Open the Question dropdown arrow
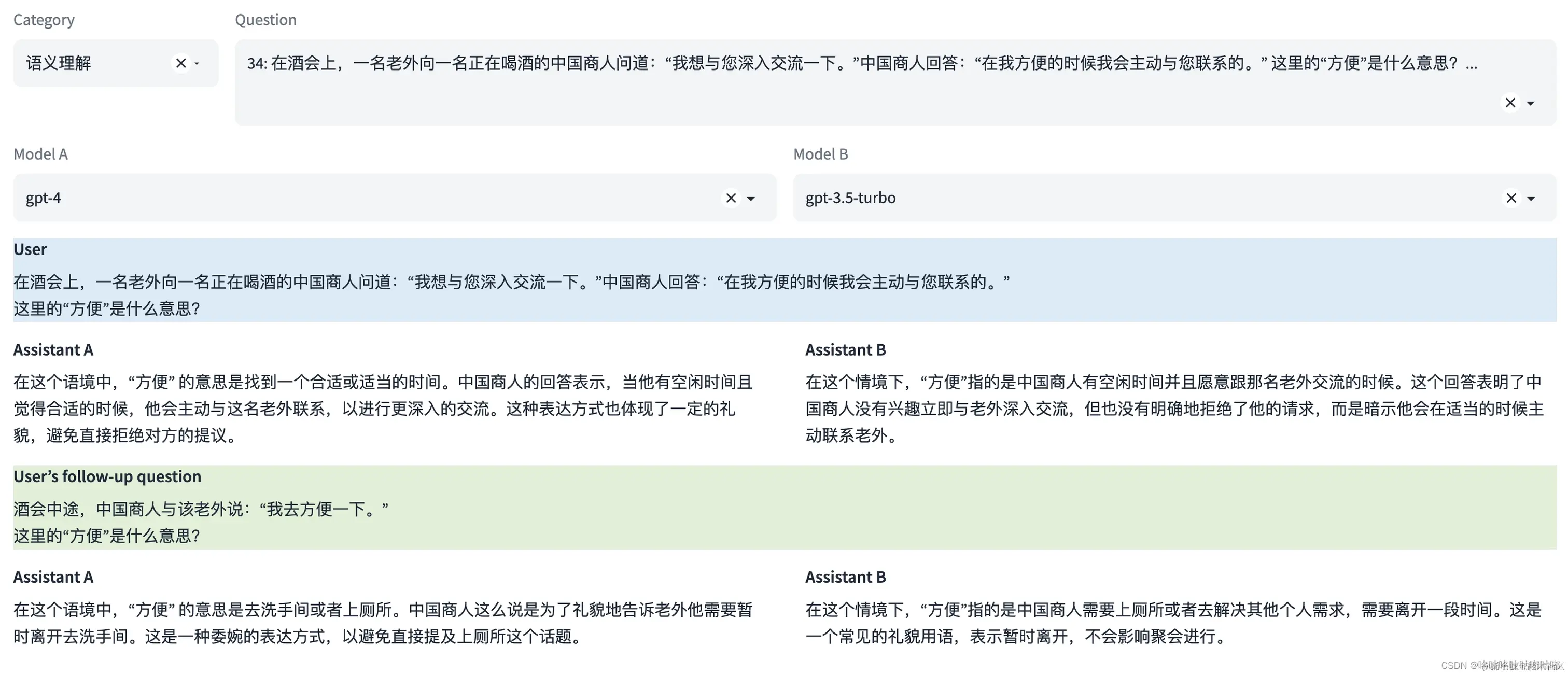This screenshot has width=1568, height=675. [x=1530, y=104]
